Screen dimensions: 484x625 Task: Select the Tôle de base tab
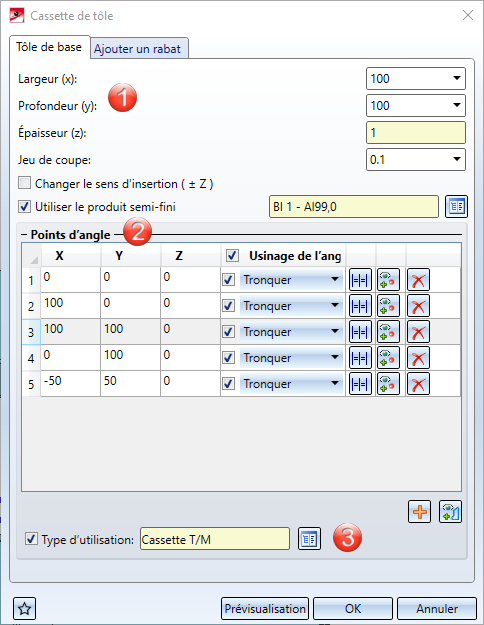point(49,47)
